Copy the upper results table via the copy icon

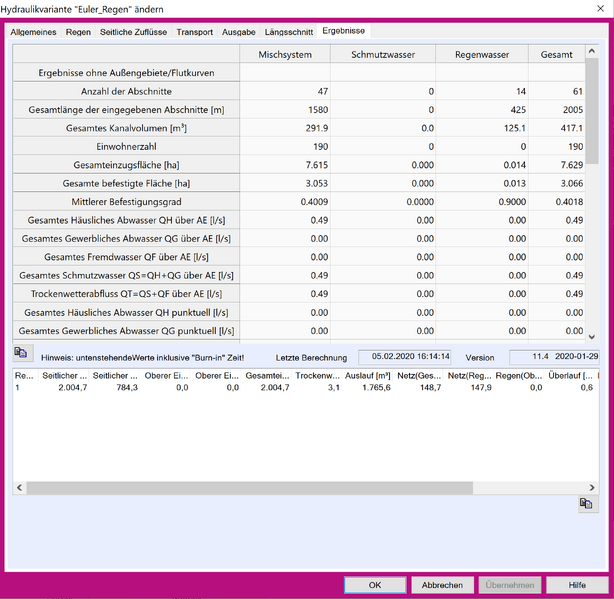(21, 353)
